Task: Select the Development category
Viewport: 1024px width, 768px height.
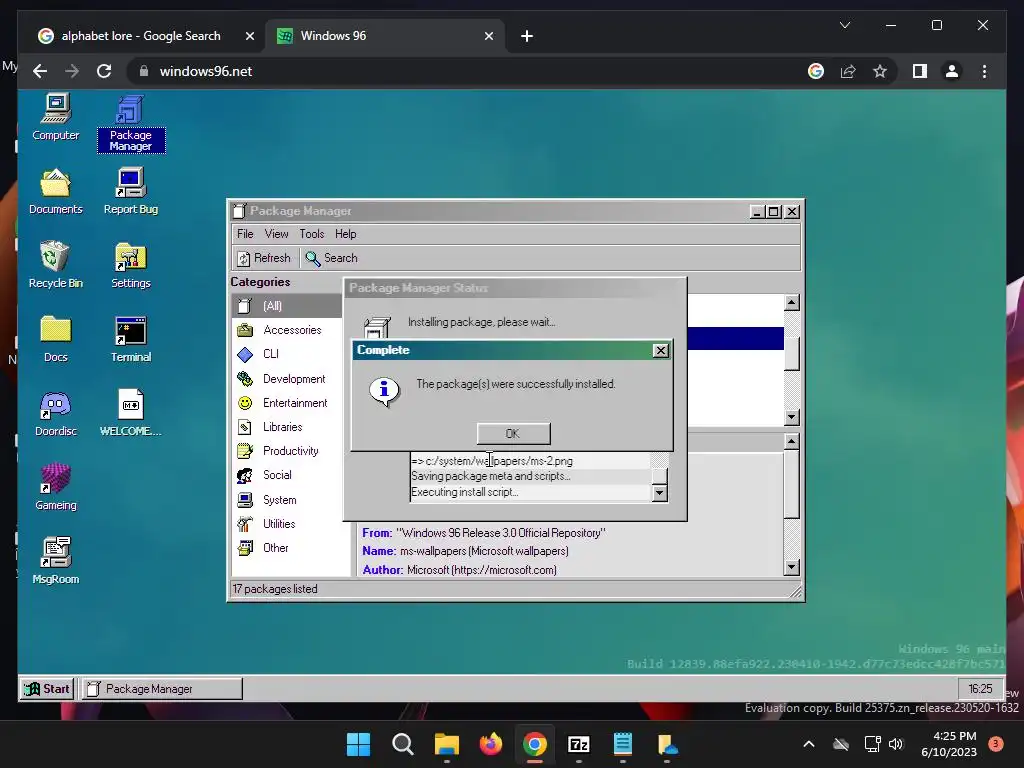Action: pyautogui.click(x=287, y=379)
